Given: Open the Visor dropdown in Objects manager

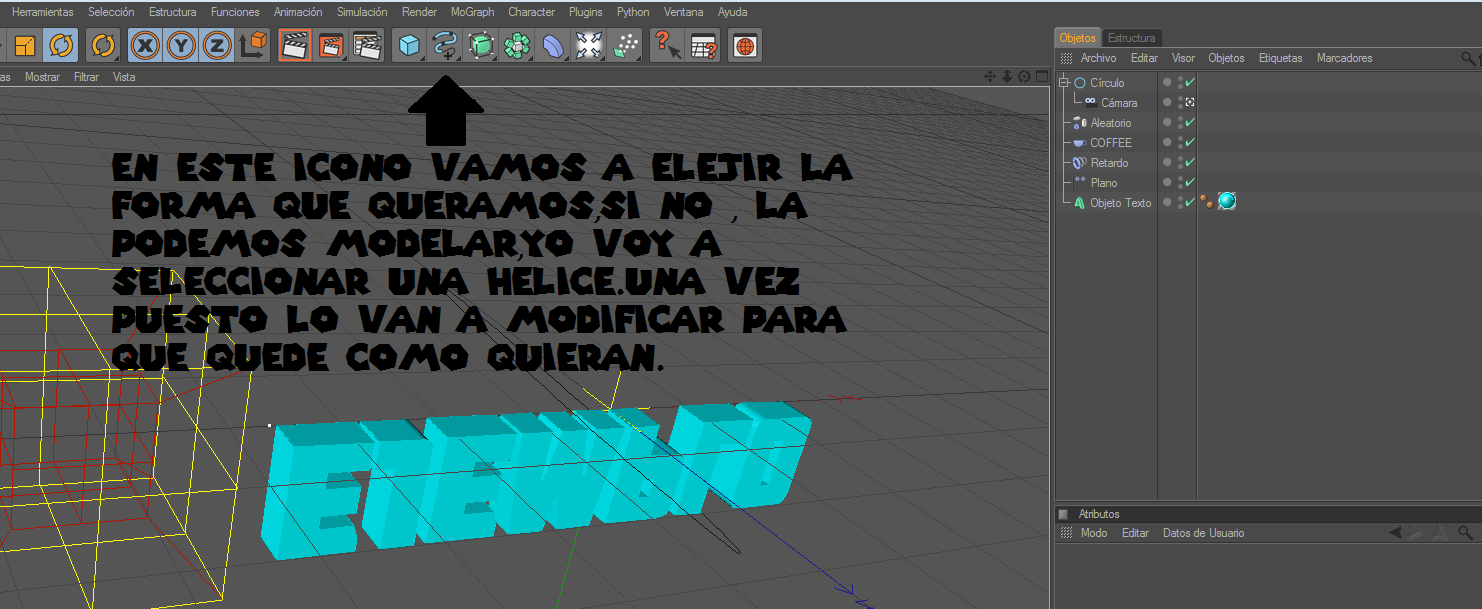Looking at the screenshot, I should pos(1183,58).
